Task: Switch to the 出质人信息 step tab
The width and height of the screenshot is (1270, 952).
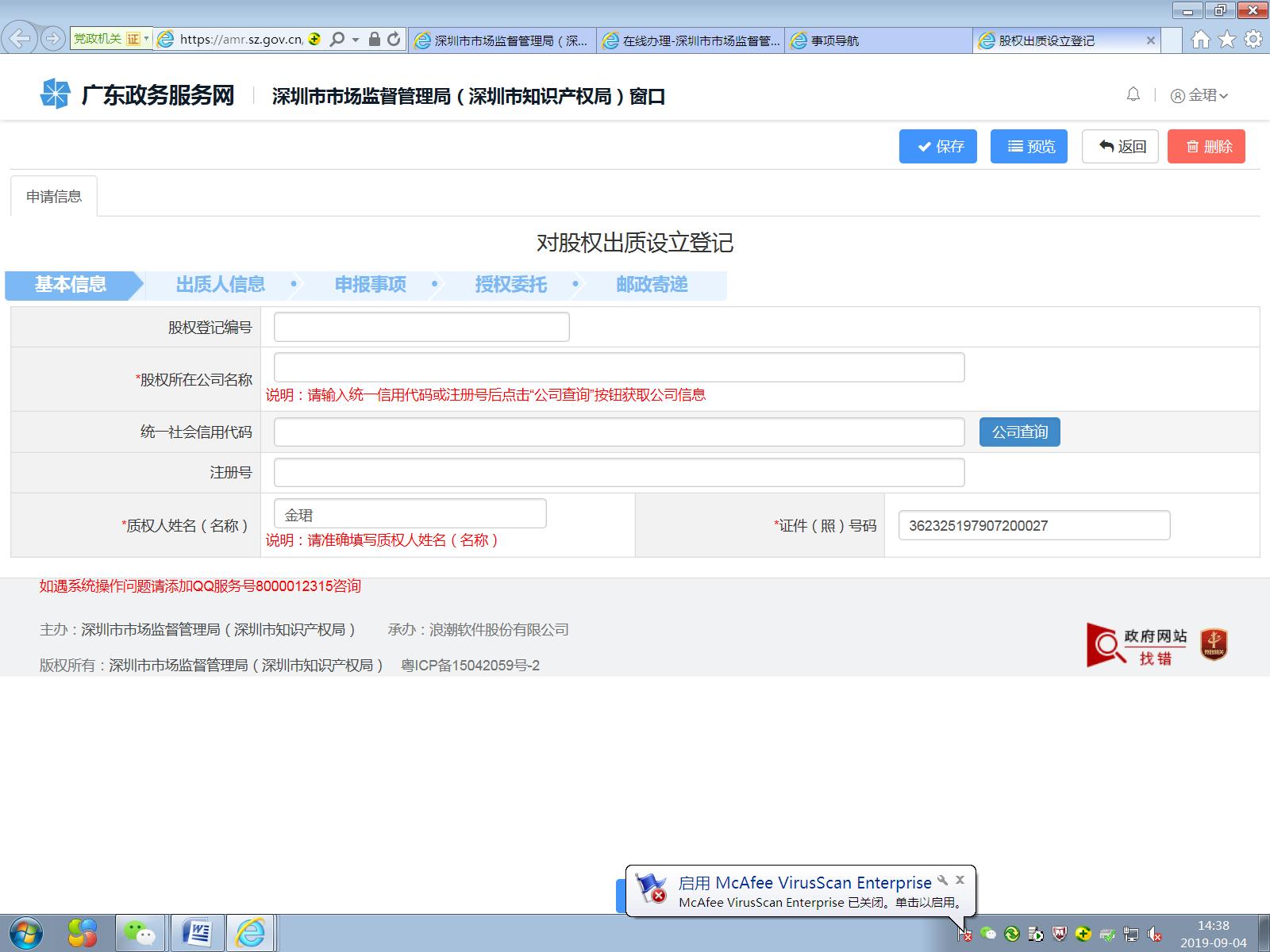Action: pos(221,285)
